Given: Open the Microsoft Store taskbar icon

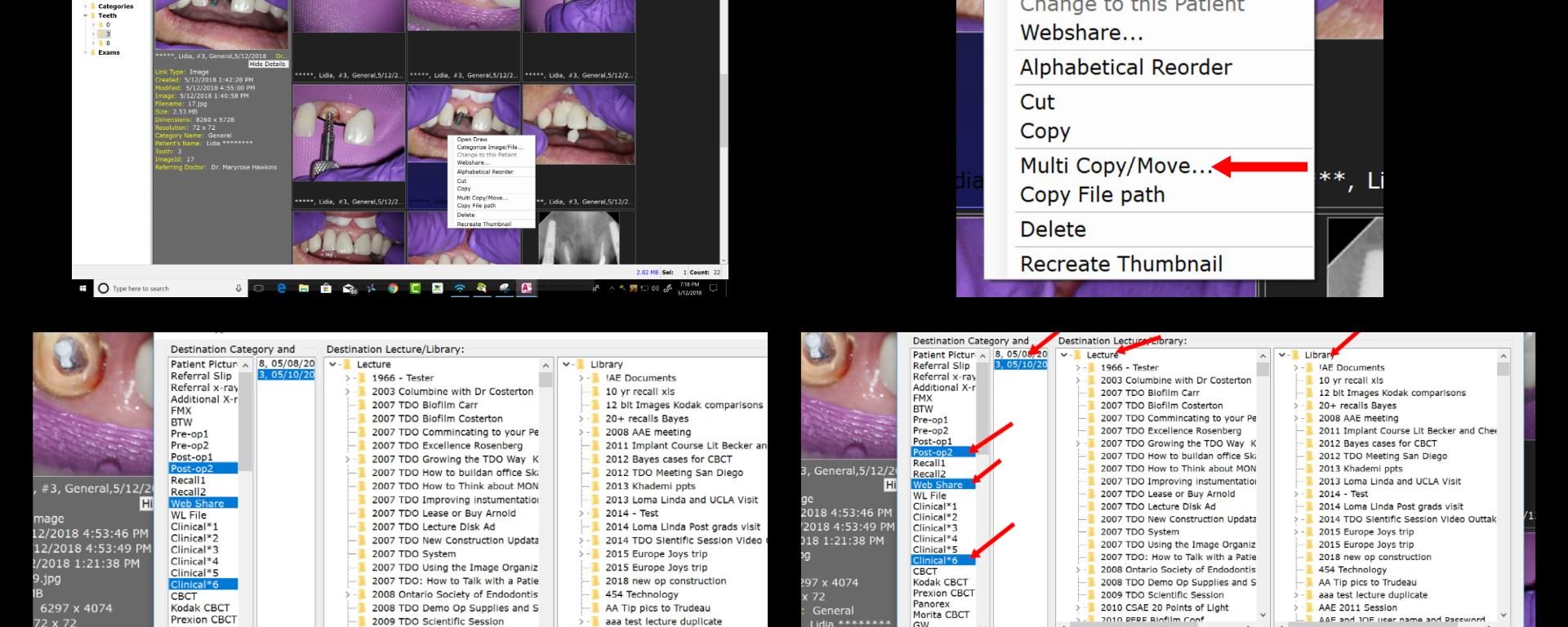Looking at the screenshot, I should pyautogui.click(x=326, y=288).
